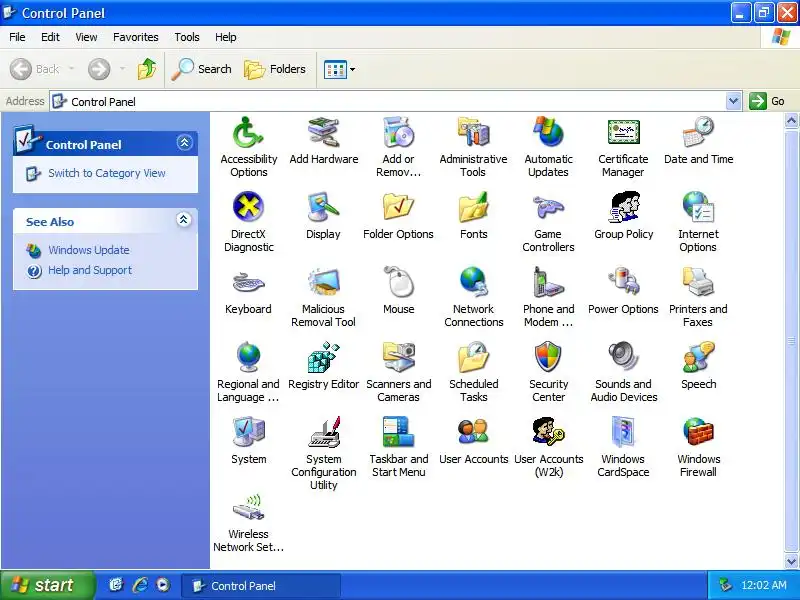The width and height of the screenshot is (800, 600).
Task: Open Scheduled Tasks folder icon
Action: pyautogui.click(x=473, y=358)
